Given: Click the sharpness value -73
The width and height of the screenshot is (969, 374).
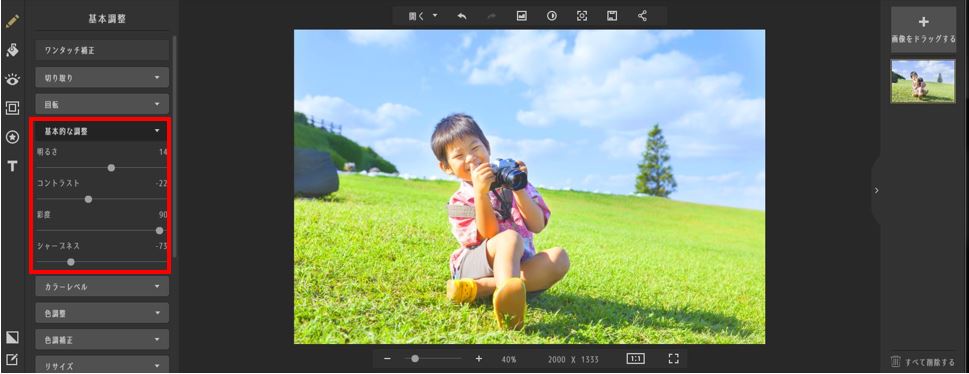Looking at the screenshot, I should click(x=161, y=246).
